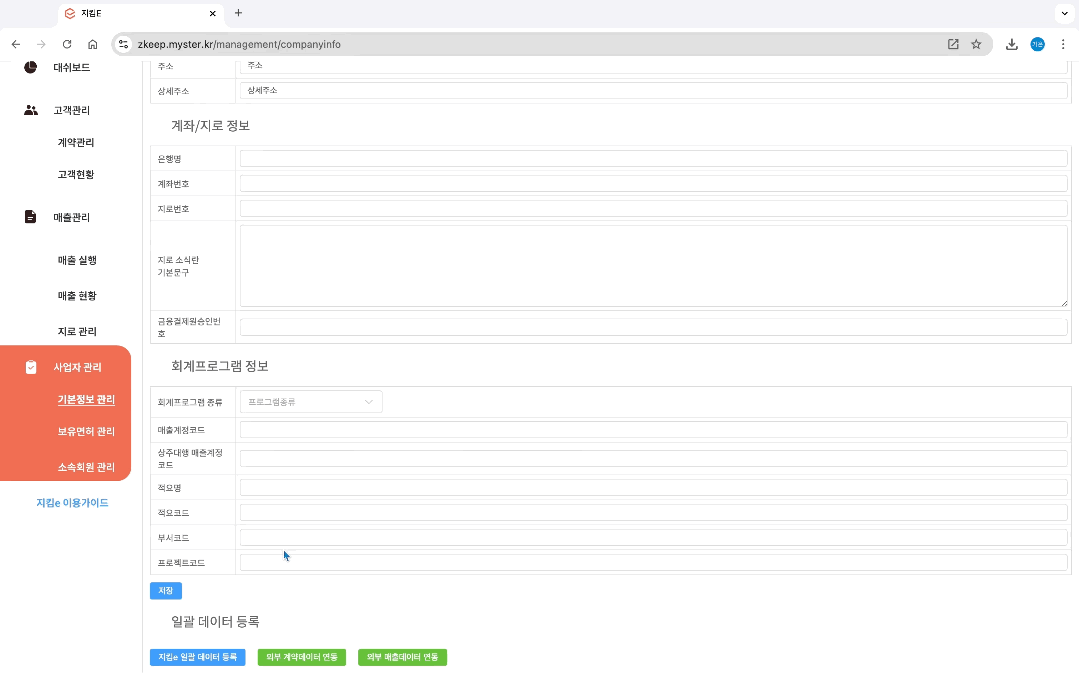Open site information icon in address bar

pyautogui.click(x=123, y=44)
